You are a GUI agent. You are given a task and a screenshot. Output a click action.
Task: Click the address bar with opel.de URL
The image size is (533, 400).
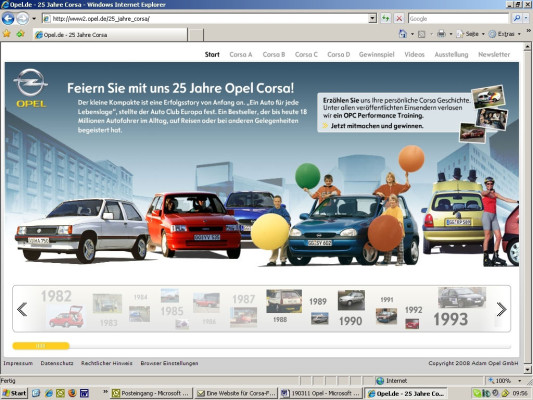205,18
